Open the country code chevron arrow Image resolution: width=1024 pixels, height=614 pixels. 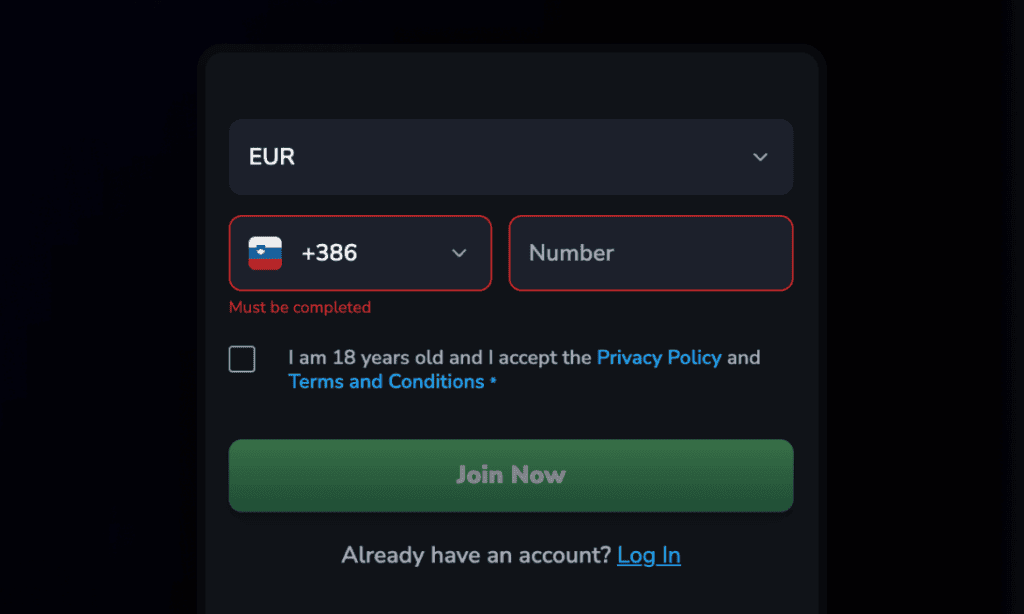pos(459,253)
